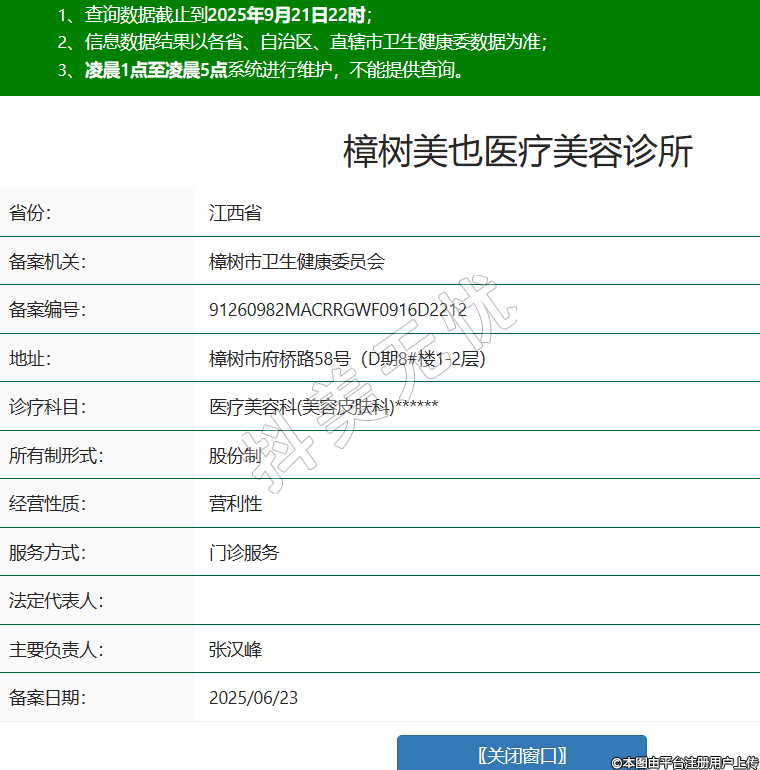Select the 备案编号 registration number value
Screen dimensions: 760x770
point(337,310)
